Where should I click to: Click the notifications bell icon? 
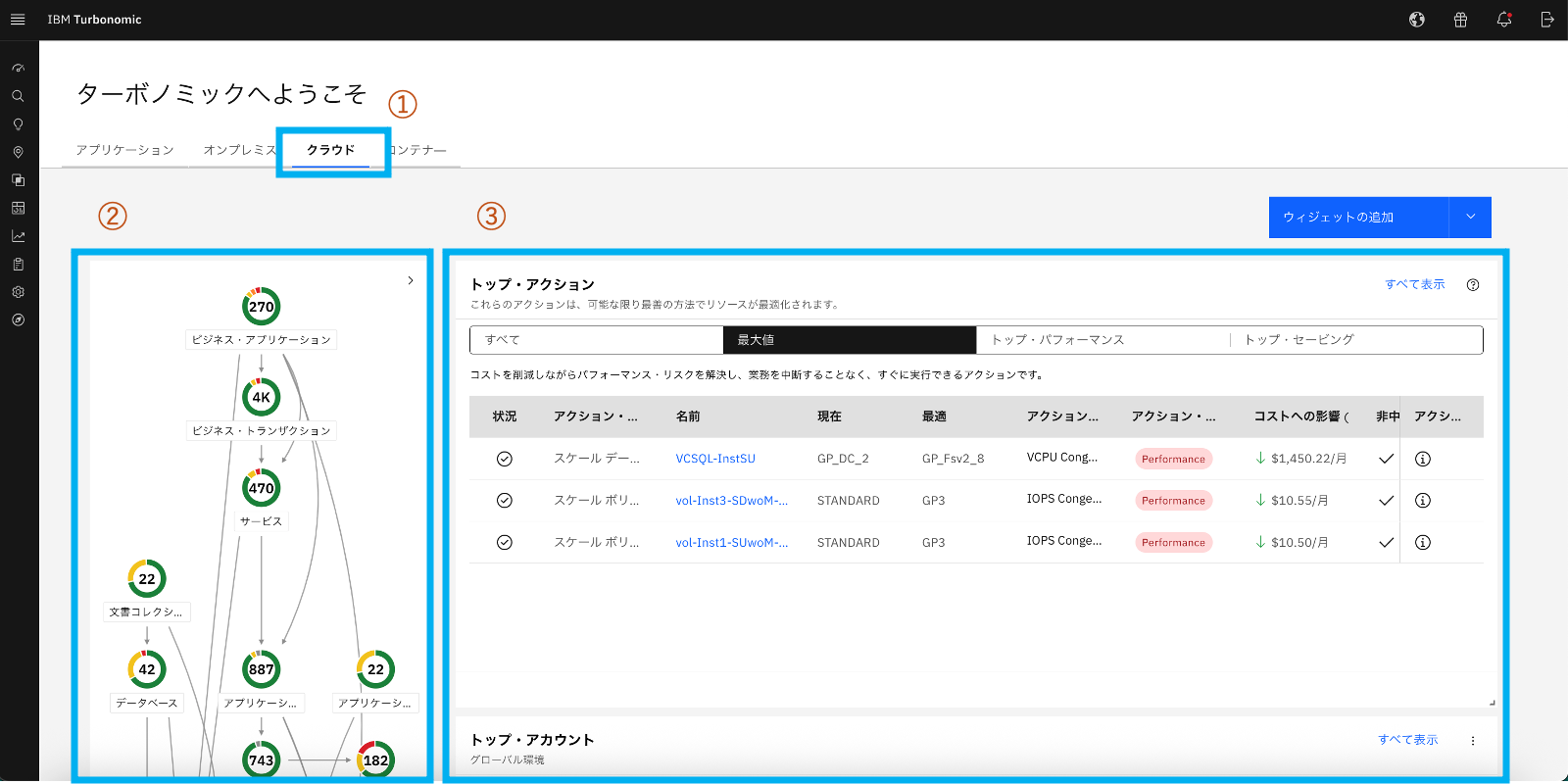(1503, 20)
